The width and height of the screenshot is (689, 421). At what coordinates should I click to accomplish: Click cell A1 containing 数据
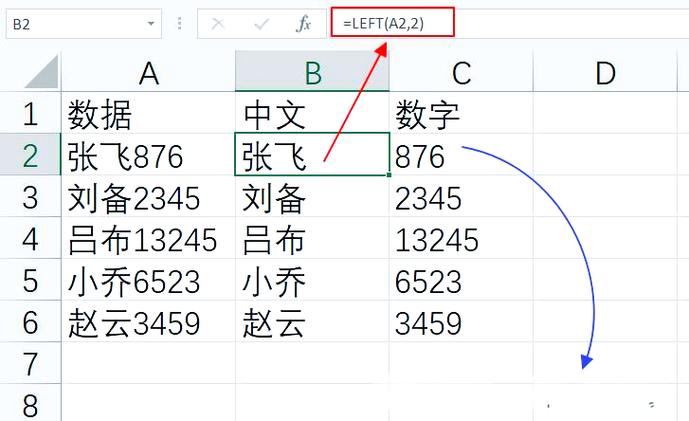tap(149, 113)
